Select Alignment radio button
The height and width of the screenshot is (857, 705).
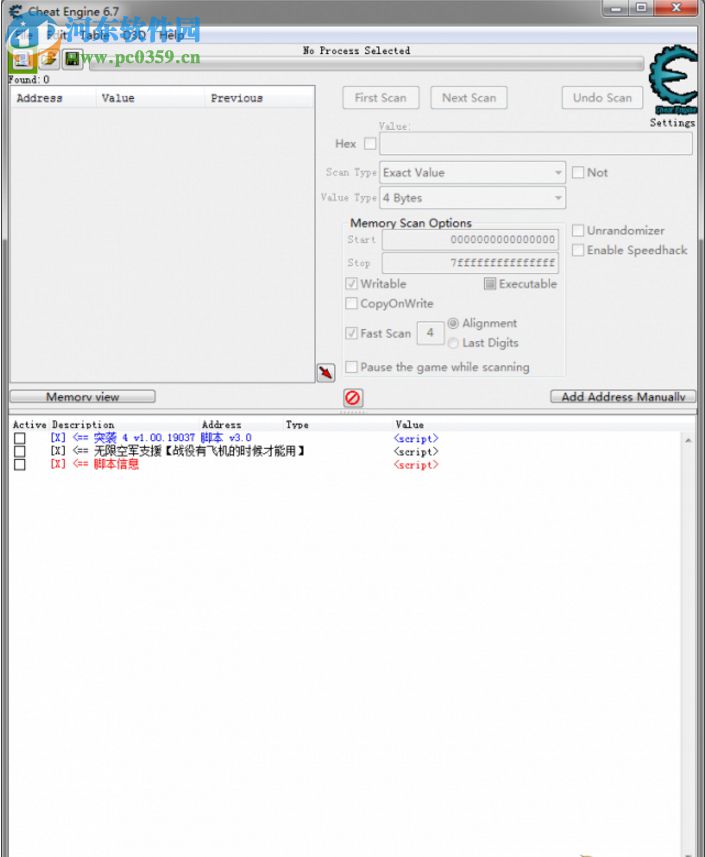click(453, 324)
